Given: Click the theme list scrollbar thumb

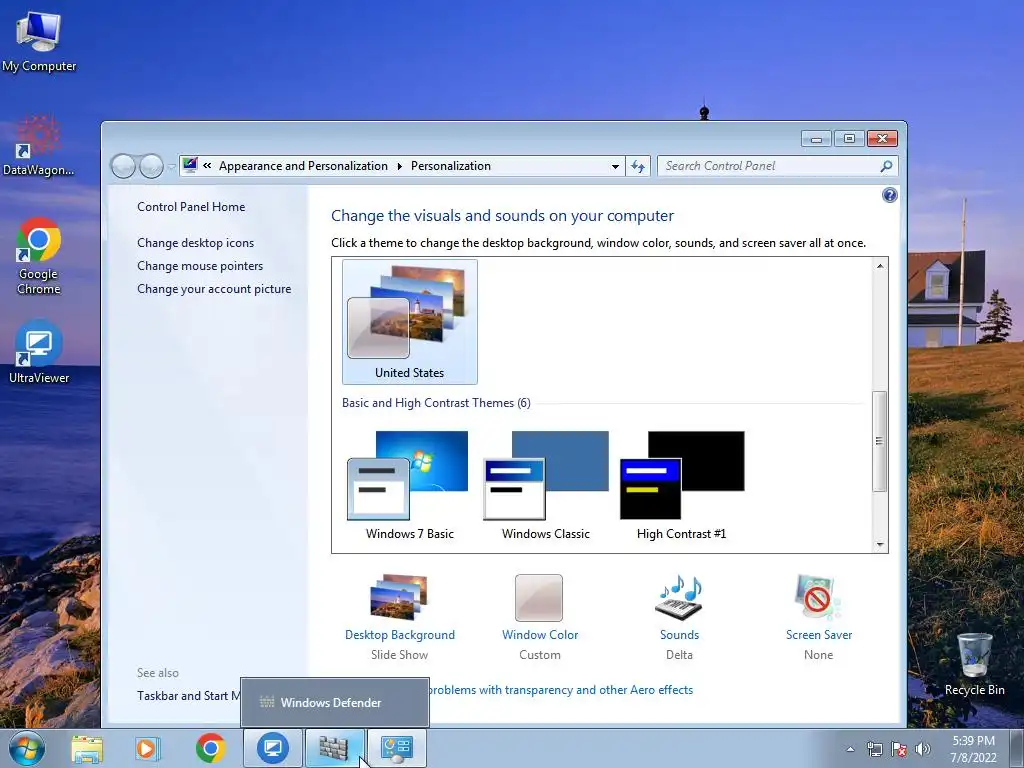Looking at the screenshot, I should pos(880,441).
